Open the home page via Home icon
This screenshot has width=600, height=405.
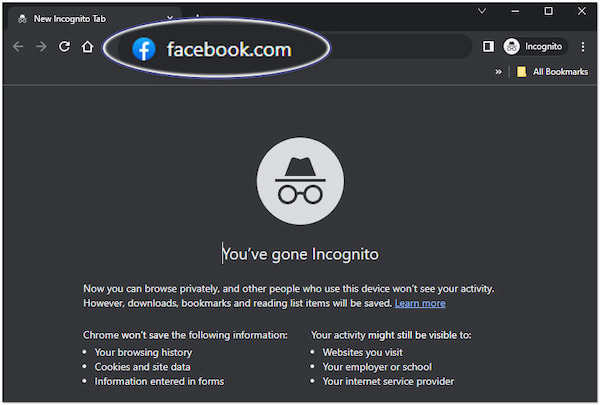click(x=88, y=47)
